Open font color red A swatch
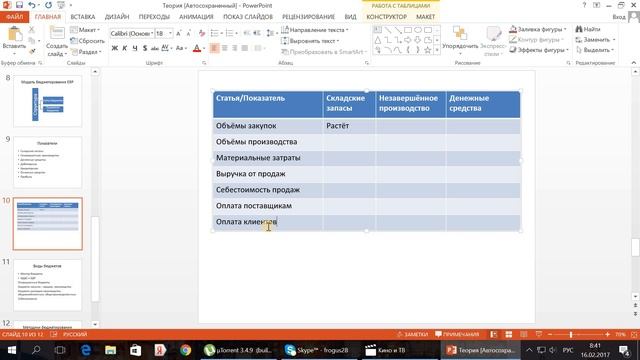 [x=197, y=48]
